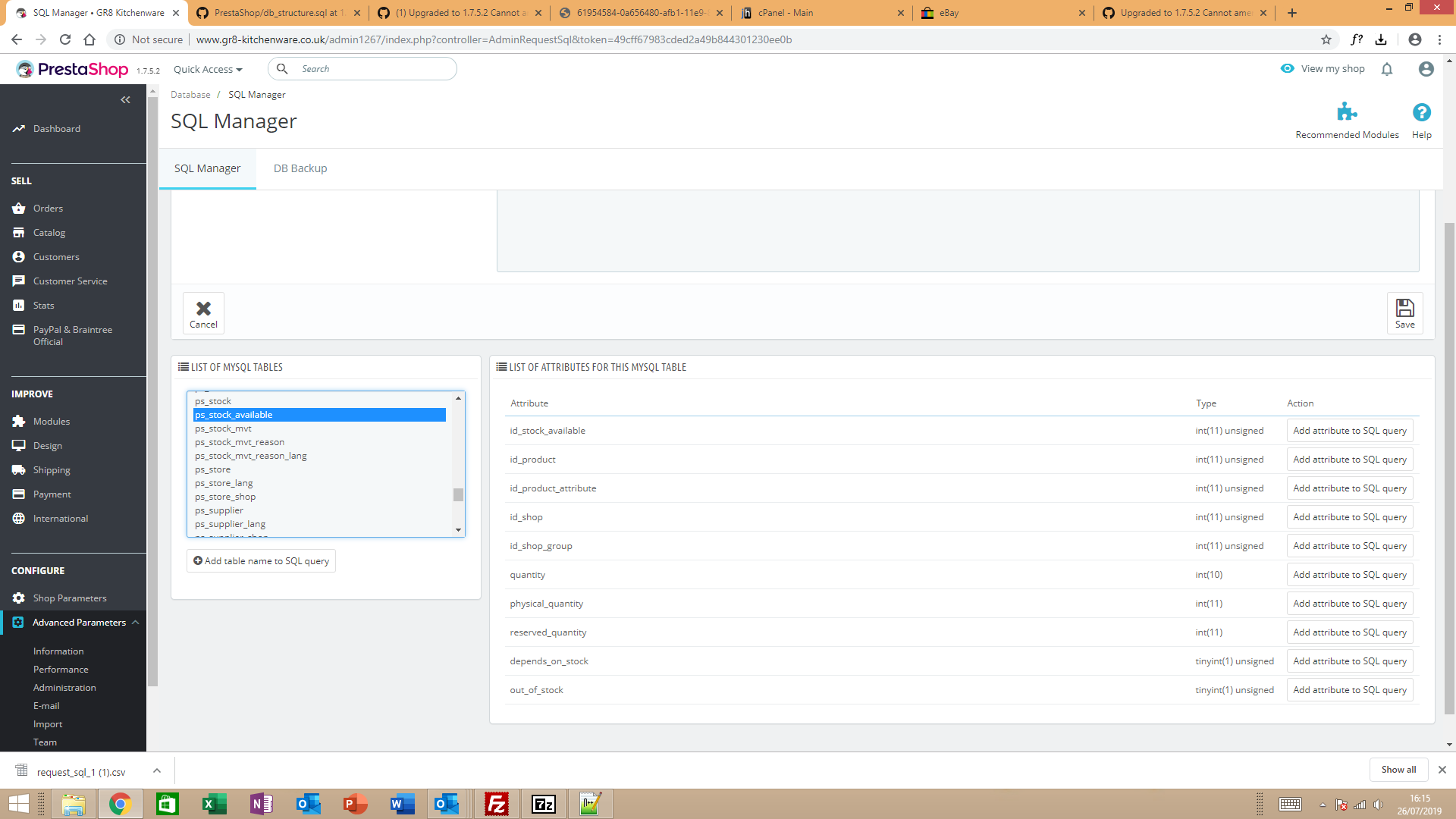The image size is (1456, 819).
Task: Add quantity attribute to SQL query
Action: (x=1349, y=575)
